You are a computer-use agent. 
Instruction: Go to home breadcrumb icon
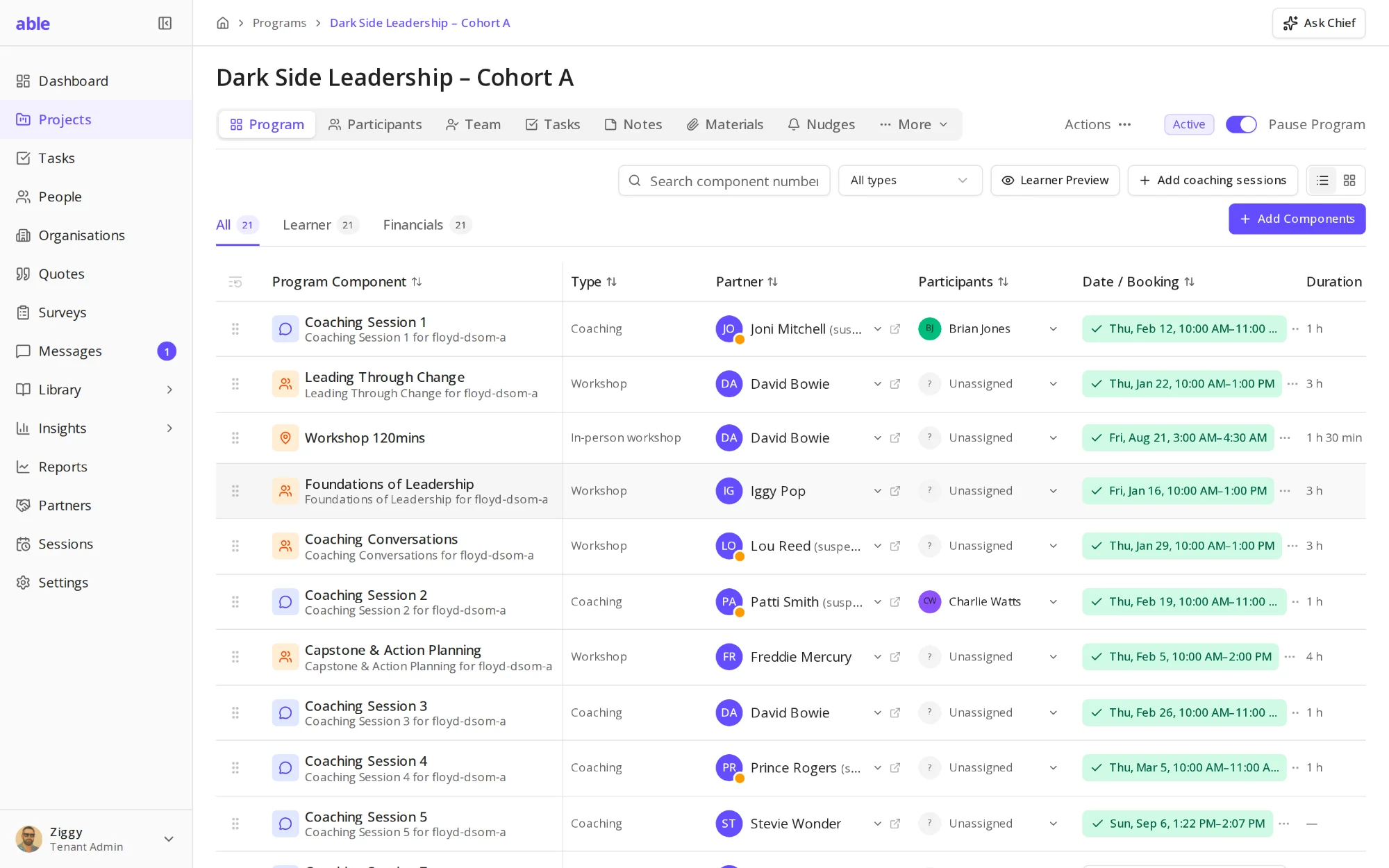click(223, 23)
